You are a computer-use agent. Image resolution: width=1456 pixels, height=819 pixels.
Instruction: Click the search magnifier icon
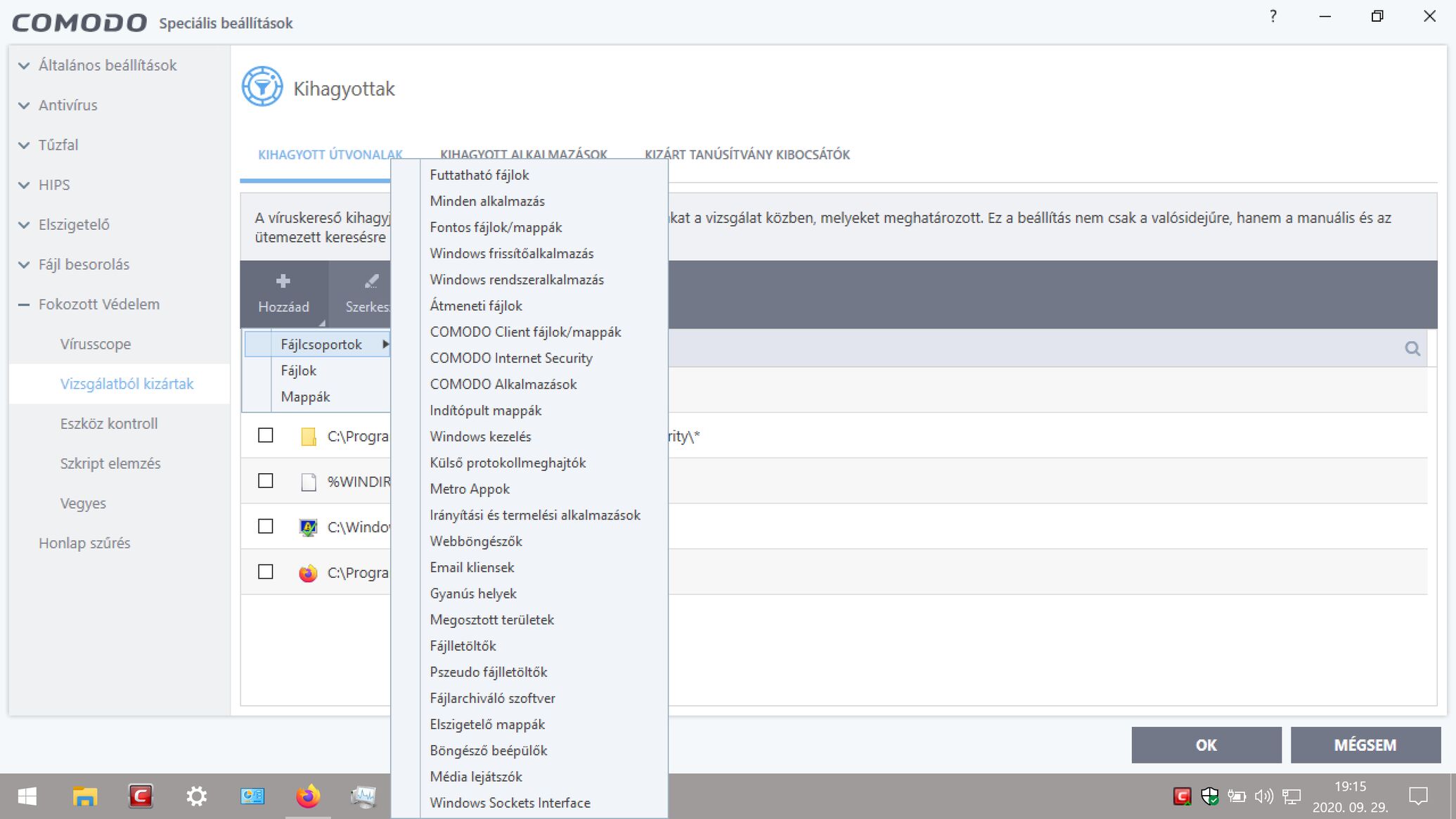(1412, 349)
